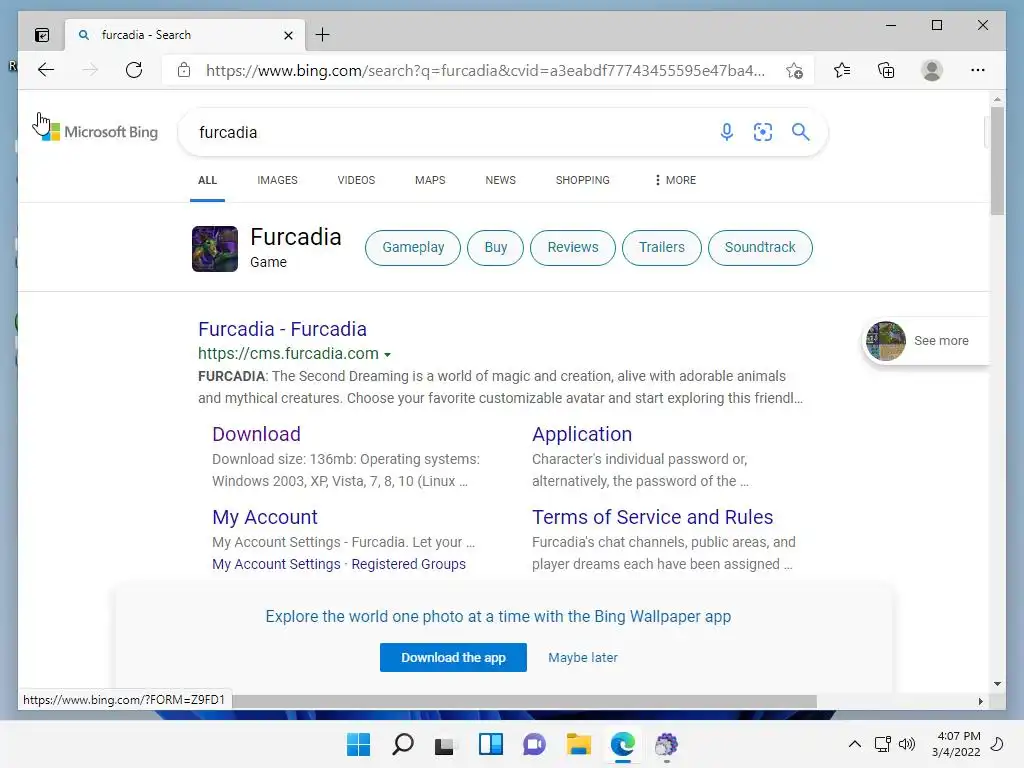1024x768 pixels.
Task: Open Edge settings and more menu
Action: (978, 70)
